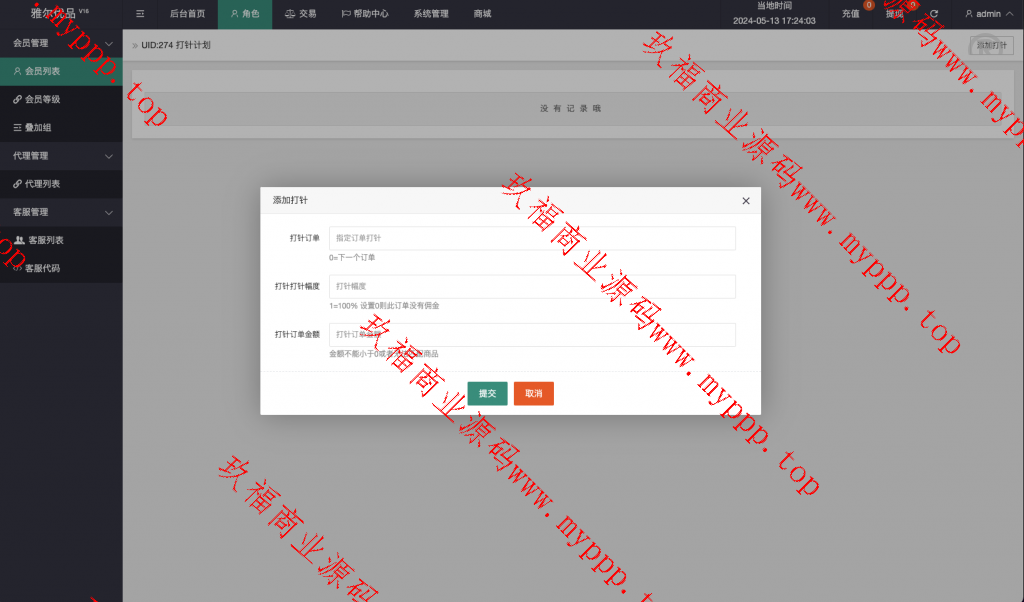Focus the 打针幅度 input field
Screen dimensions: 1024x602
coord(532,286)
